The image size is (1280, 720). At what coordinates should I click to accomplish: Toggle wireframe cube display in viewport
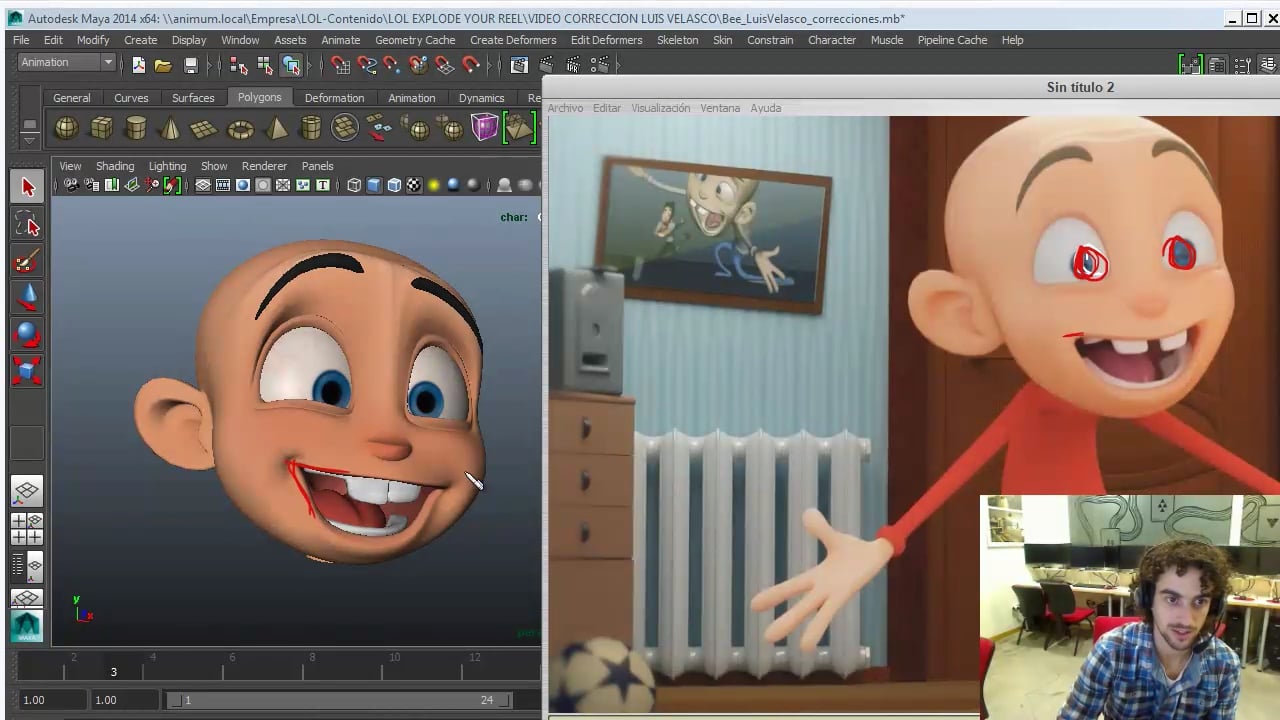pyautogui.click(x=354, y=185)
